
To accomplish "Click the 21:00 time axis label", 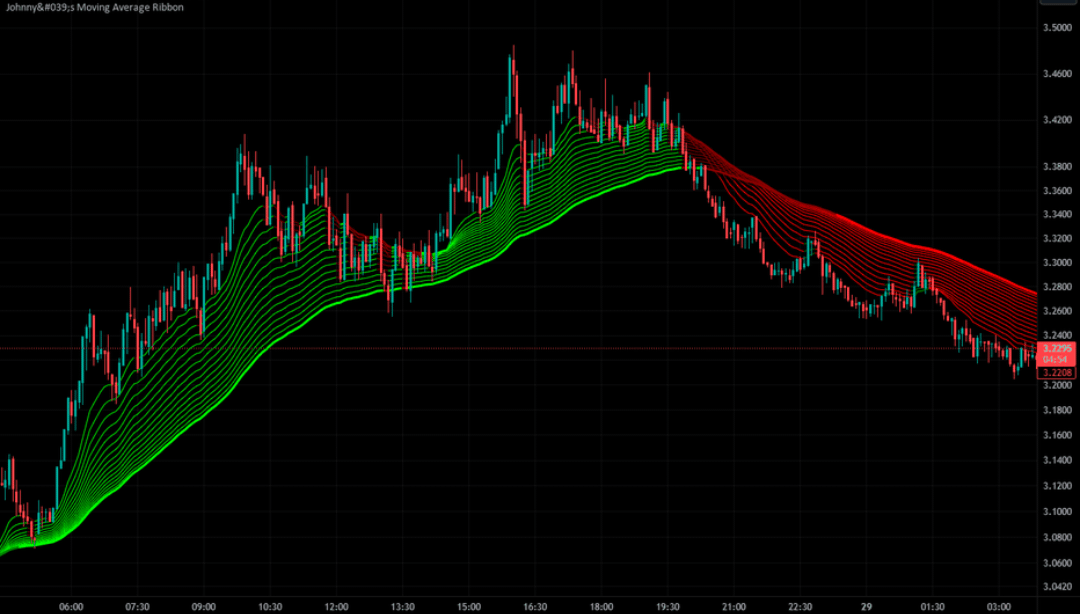I will (x=734, y=607).
